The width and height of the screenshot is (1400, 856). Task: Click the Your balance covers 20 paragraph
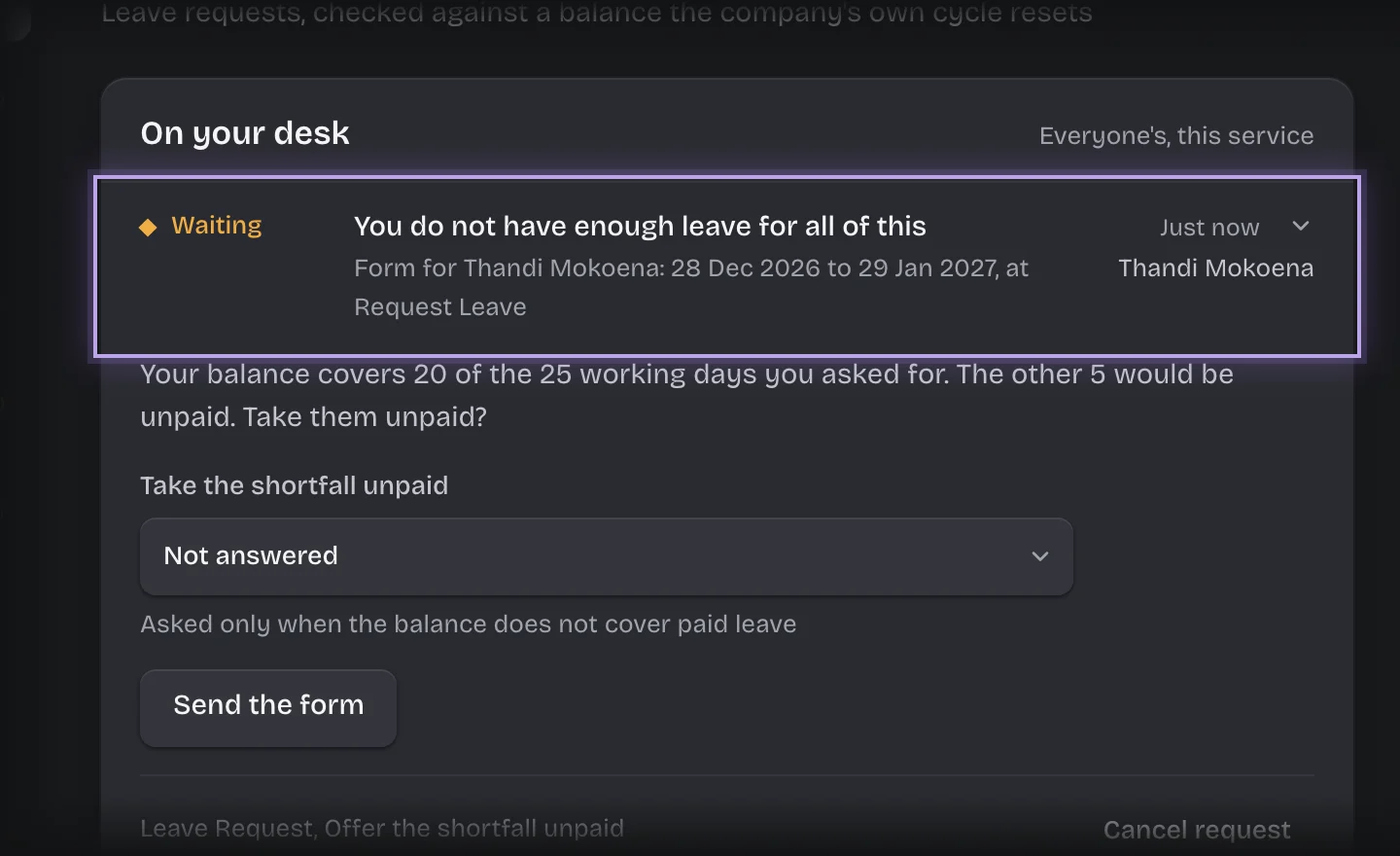coord(686,395)
